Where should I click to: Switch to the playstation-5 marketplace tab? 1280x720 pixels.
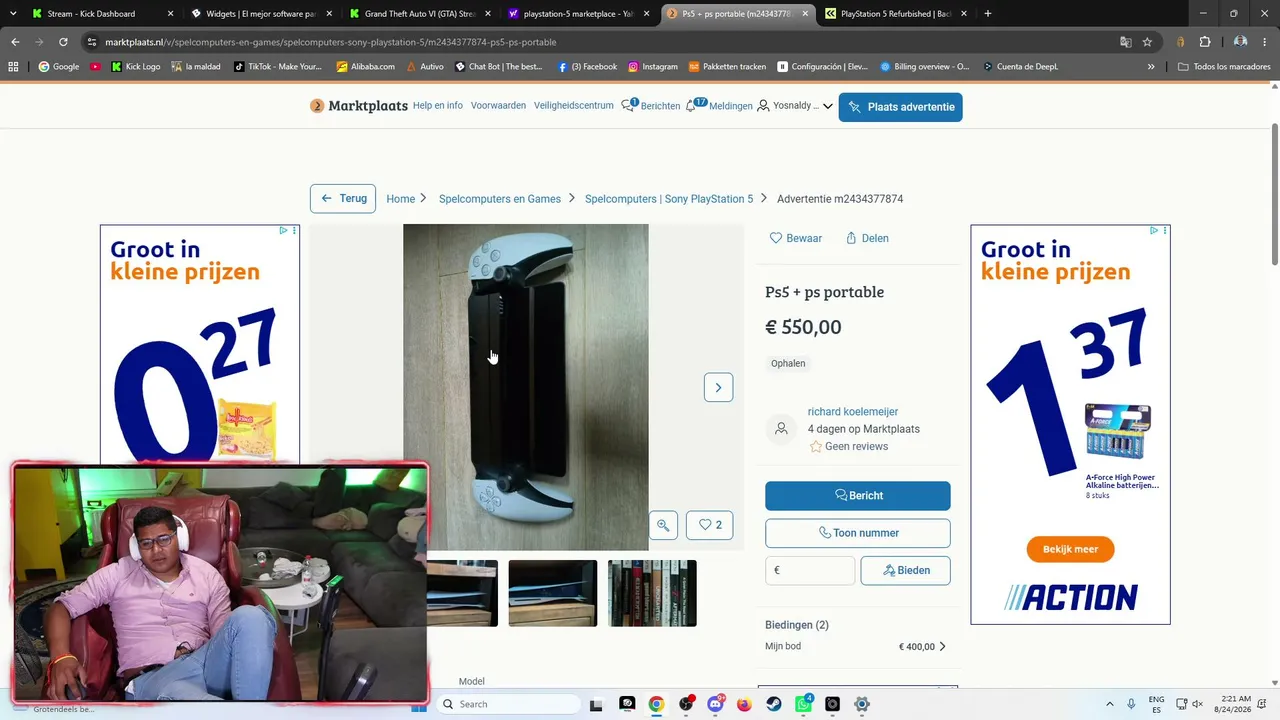coord(578,14)
